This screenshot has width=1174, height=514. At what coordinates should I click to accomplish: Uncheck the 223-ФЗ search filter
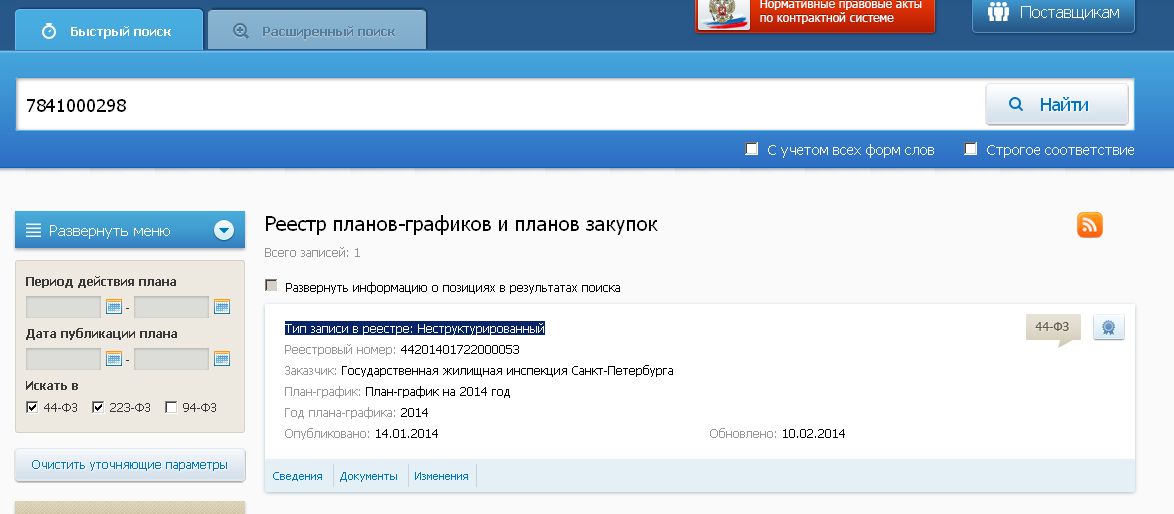coord(97,407)
